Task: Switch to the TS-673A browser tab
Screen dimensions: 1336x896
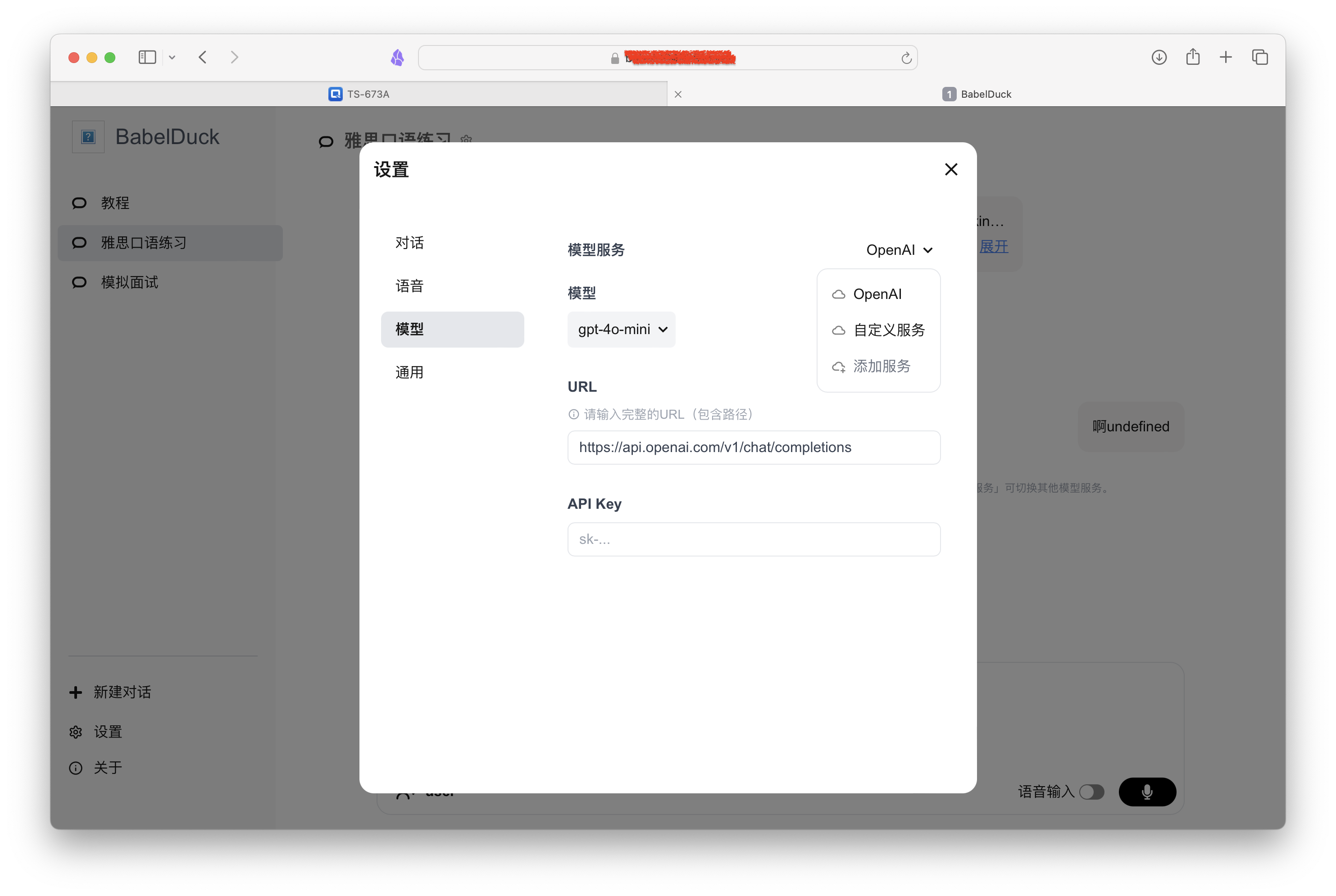Action: 359,94
